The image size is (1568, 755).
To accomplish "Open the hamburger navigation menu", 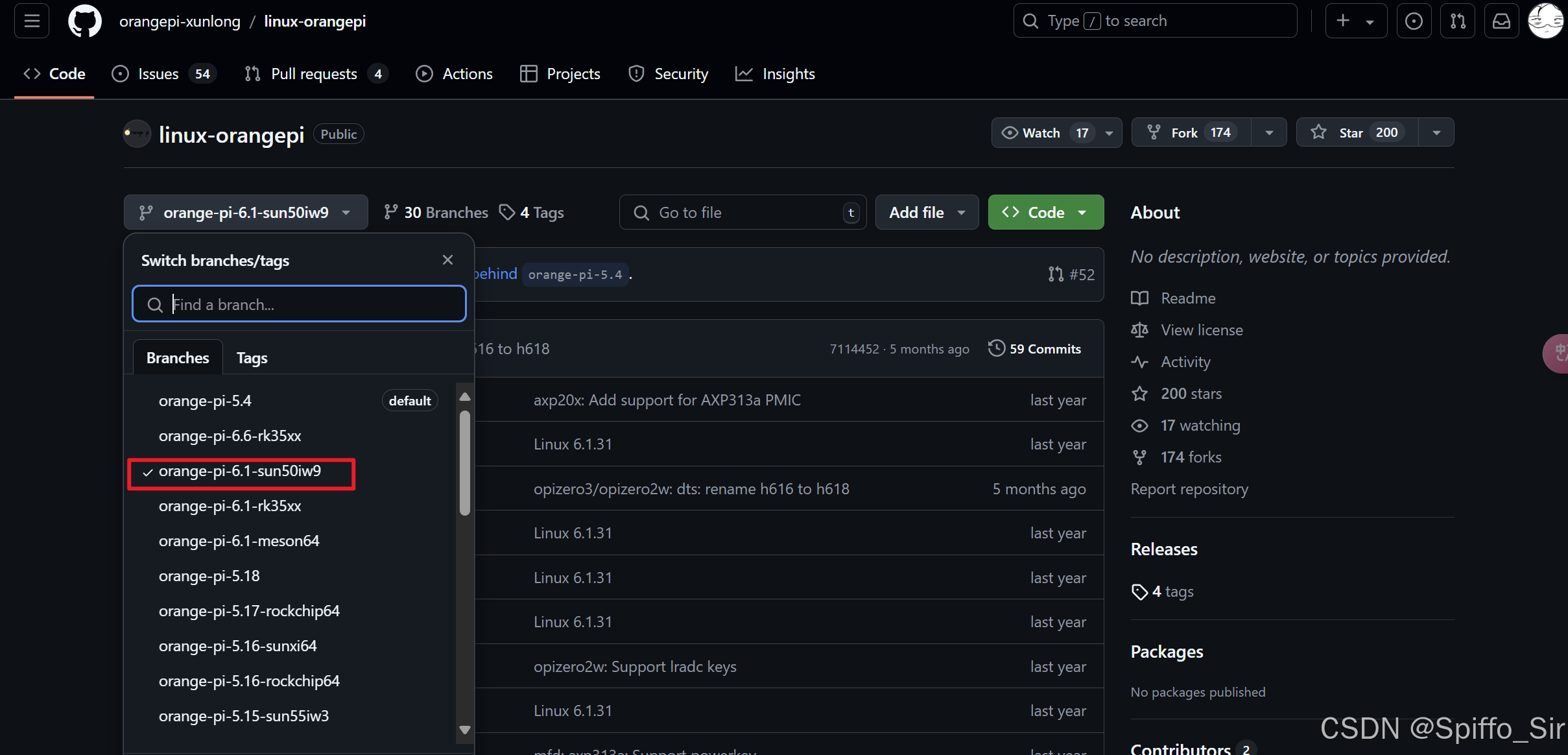I will tap(32, 21).
